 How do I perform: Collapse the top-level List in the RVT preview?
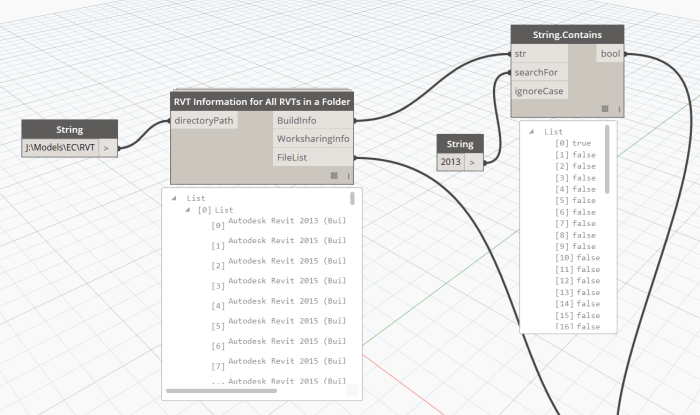click(x=174, y=198)
